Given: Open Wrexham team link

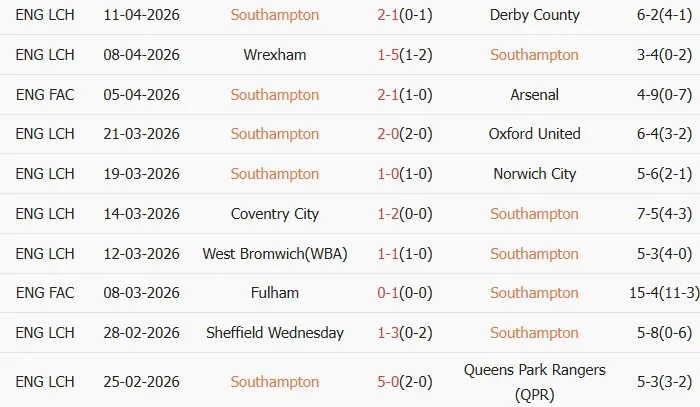Looking at the screenshot, I should [x=275, y=55].
